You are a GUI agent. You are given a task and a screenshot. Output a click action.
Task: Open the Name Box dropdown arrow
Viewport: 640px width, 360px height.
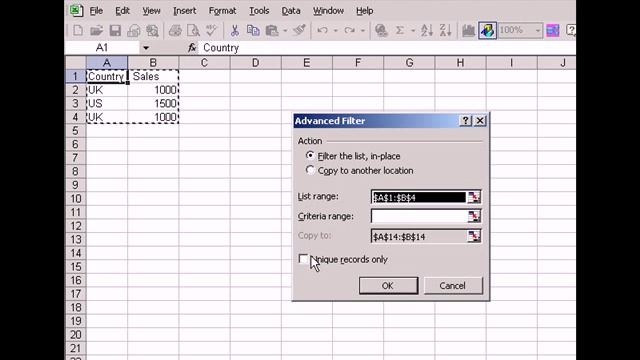tap(146, 48)
